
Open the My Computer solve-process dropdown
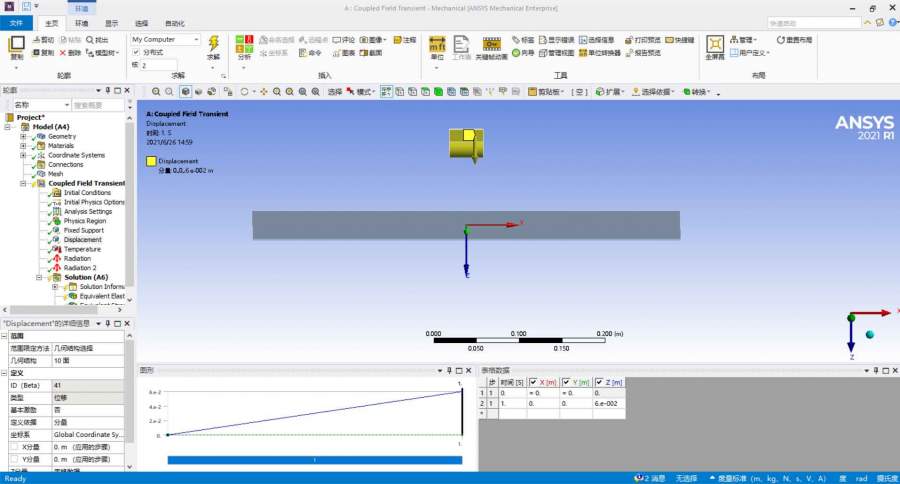165,40
